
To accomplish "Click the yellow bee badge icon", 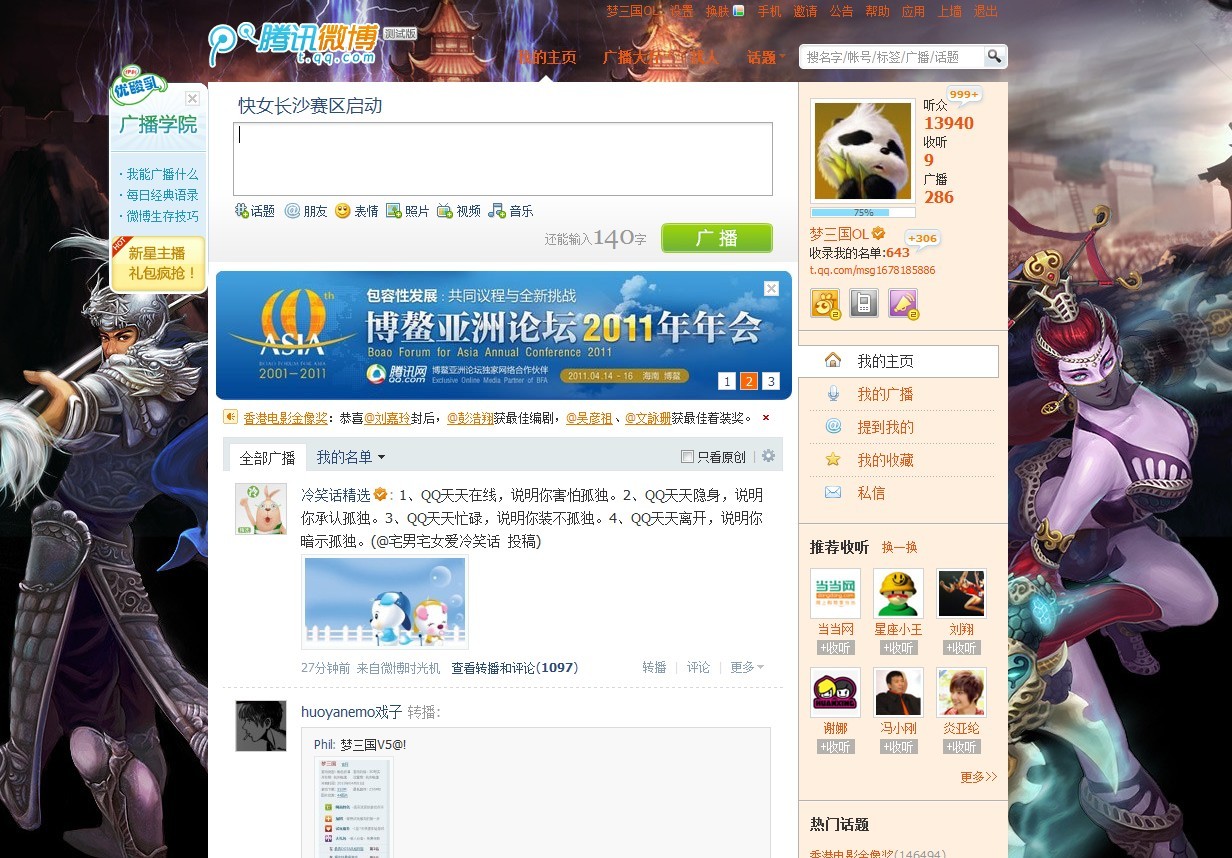I will click(x=825, y=303).
